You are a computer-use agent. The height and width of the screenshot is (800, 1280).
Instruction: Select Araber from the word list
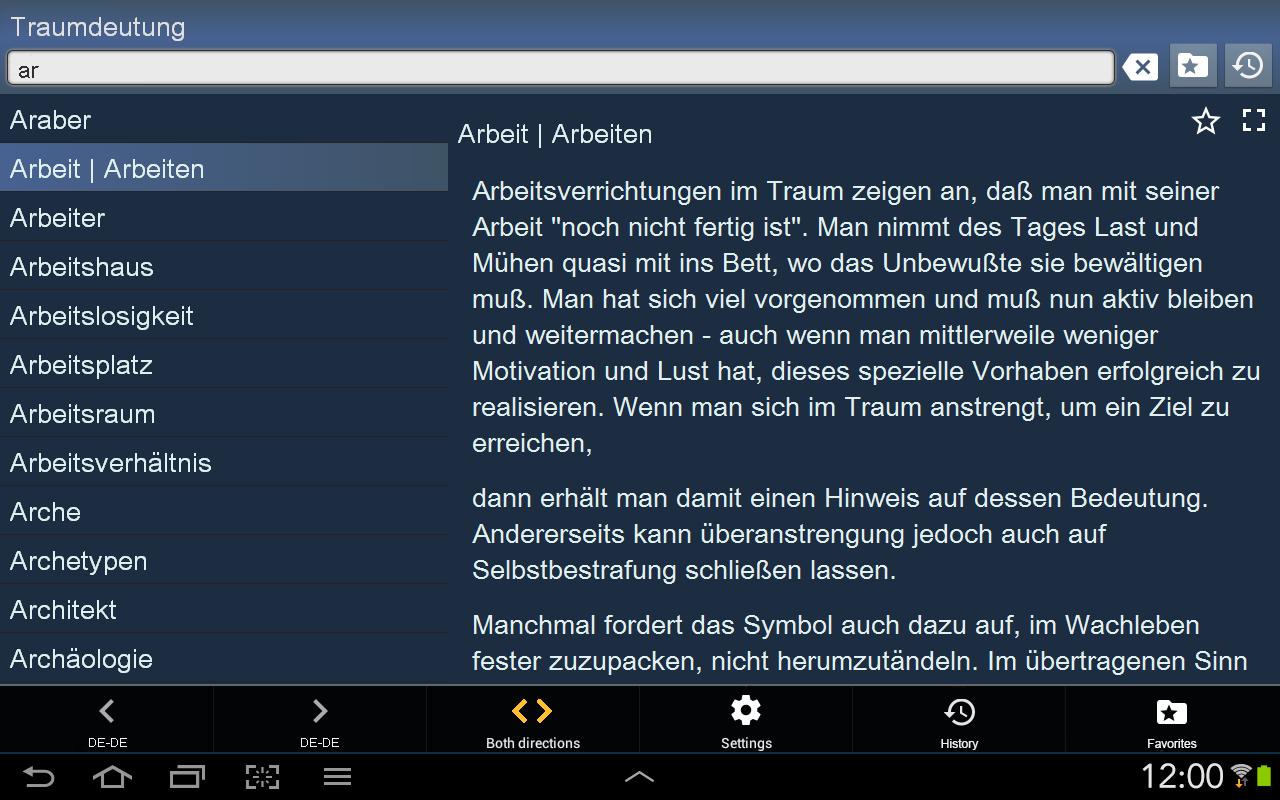click(224, 120)
